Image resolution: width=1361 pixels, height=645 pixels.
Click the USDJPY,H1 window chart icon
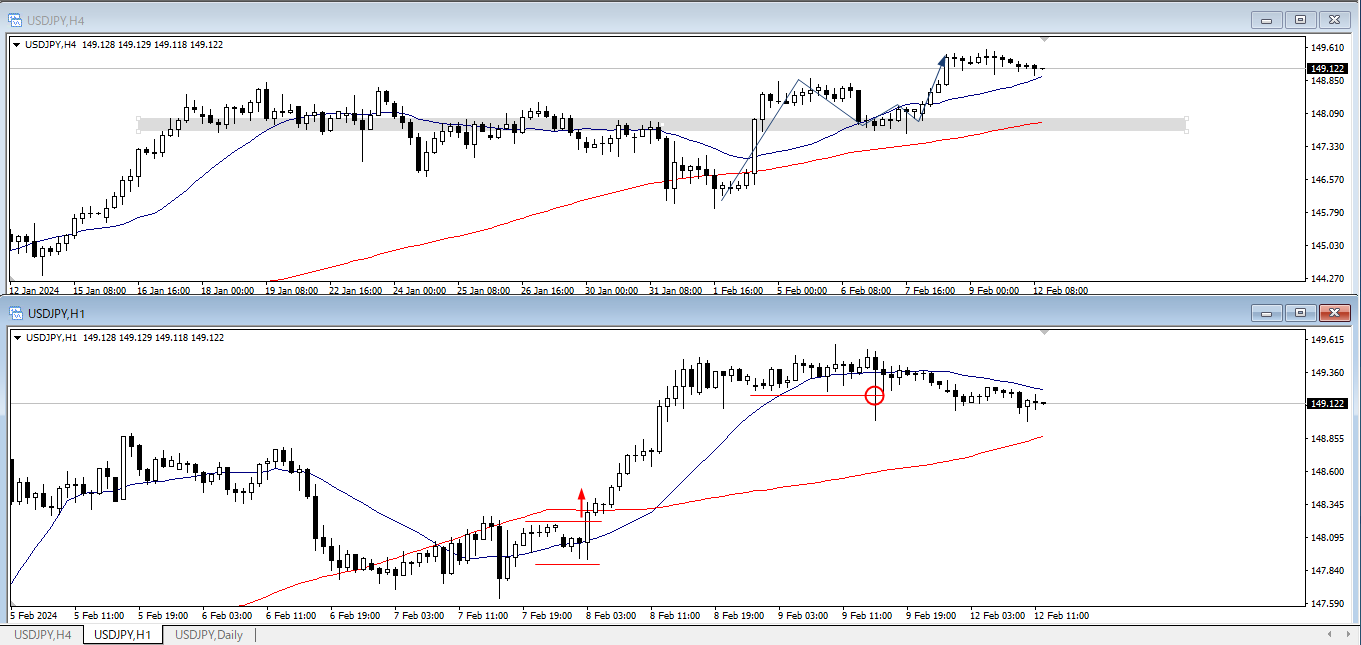click(15, 313)
